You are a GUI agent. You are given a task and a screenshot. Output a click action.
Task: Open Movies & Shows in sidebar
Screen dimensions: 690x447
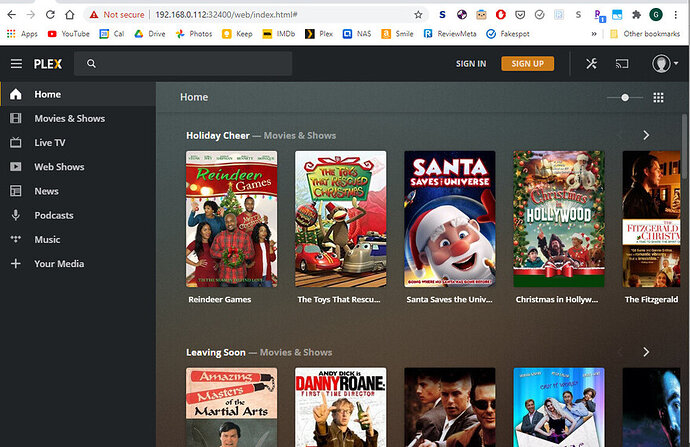[78, 118]
